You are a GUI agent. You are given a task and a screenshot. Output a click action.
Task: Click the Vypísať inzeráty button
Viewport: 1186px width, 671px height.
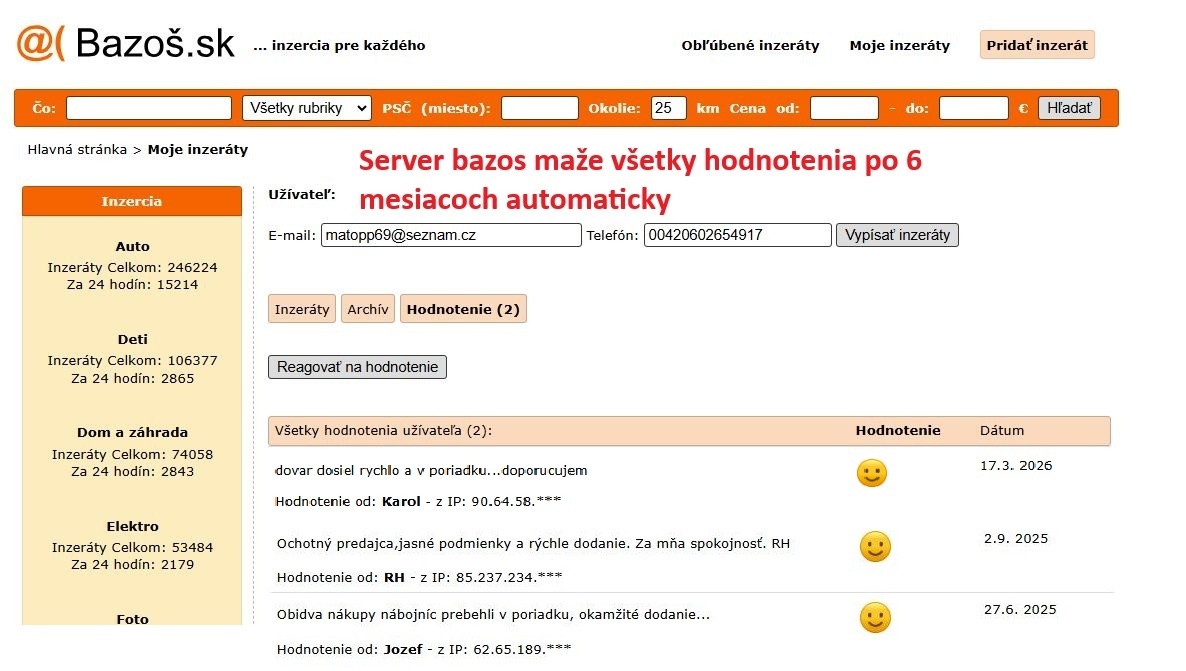click(x=897, y=235)
